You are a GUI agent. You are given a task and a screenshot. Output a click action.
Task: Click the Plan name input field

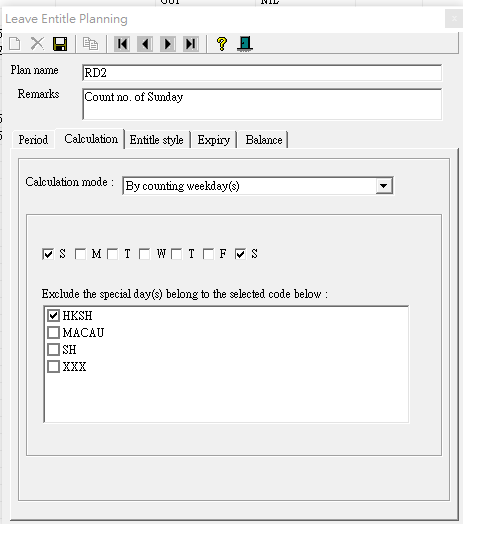(262, 73)
